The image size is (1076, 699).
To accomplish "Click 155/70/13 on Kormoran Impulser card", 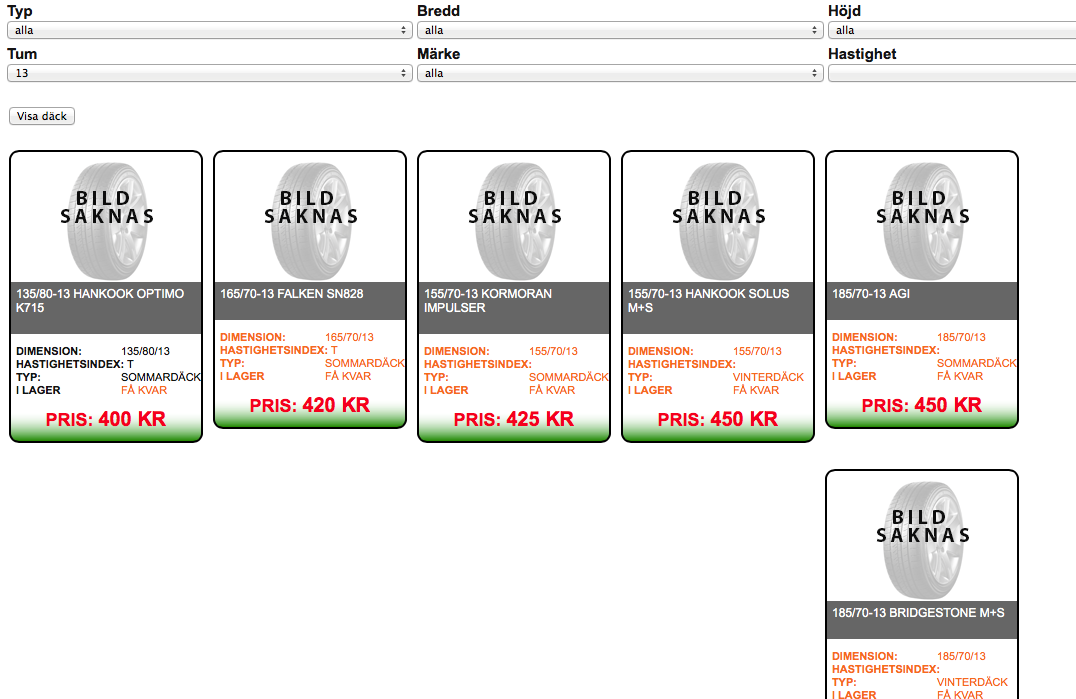I will pos(553,351).
